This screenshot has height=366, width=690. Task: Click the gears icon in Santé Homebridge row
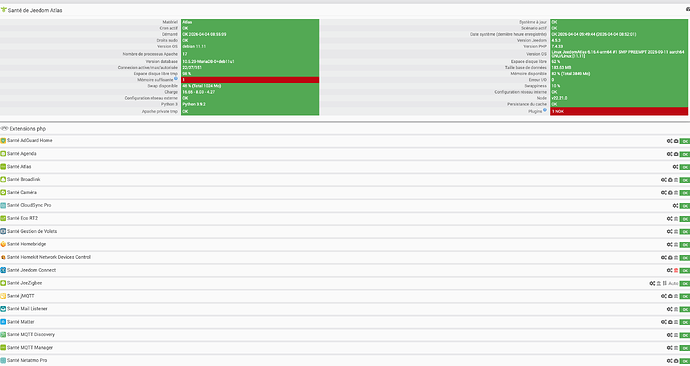669,244
